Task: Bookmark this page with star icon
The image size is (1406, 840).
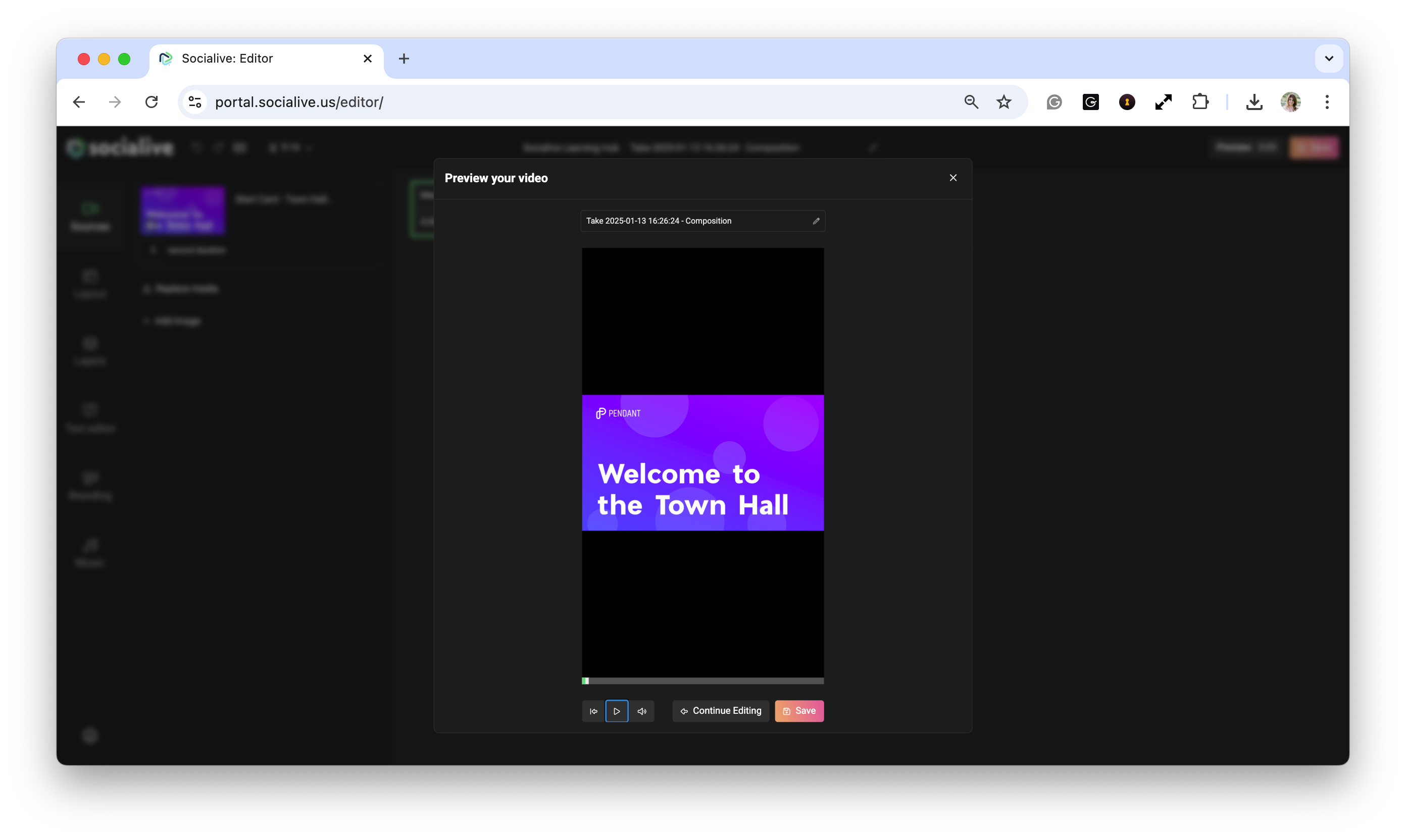Action: click(1003, 102)
